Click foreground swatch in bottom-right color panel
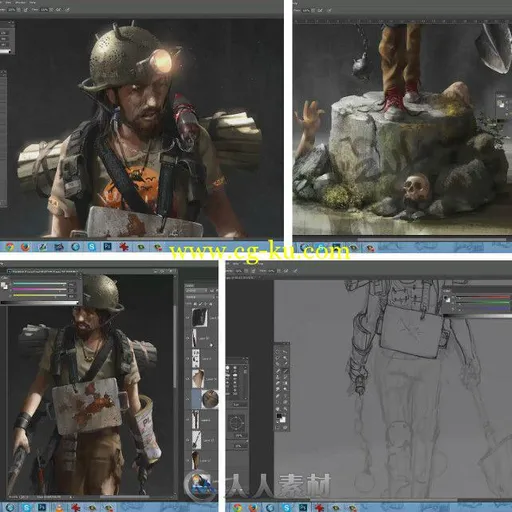 click(445, 297)
